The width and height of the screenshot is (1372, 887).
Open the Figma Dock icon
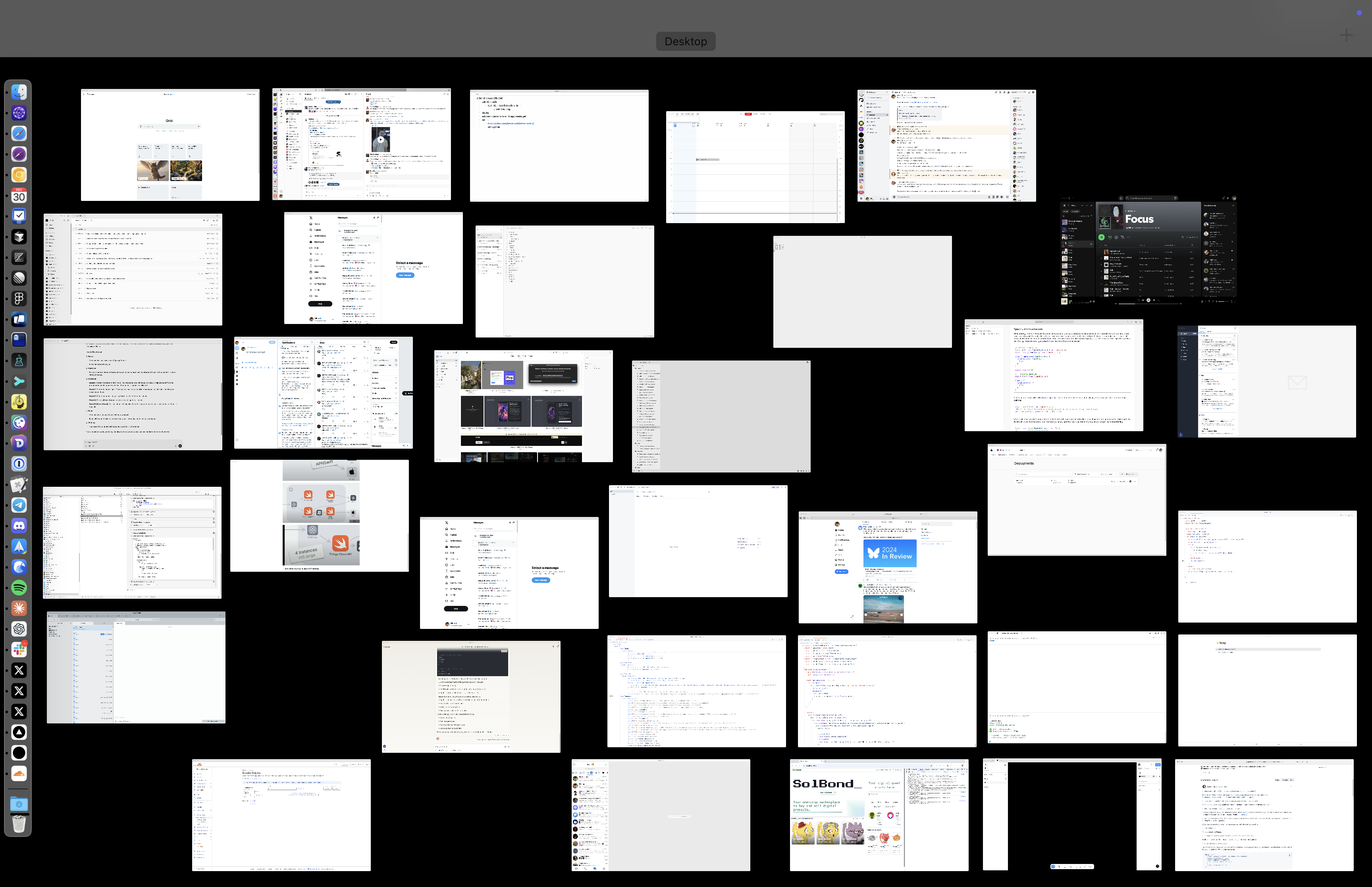click(x=19, y=298)
